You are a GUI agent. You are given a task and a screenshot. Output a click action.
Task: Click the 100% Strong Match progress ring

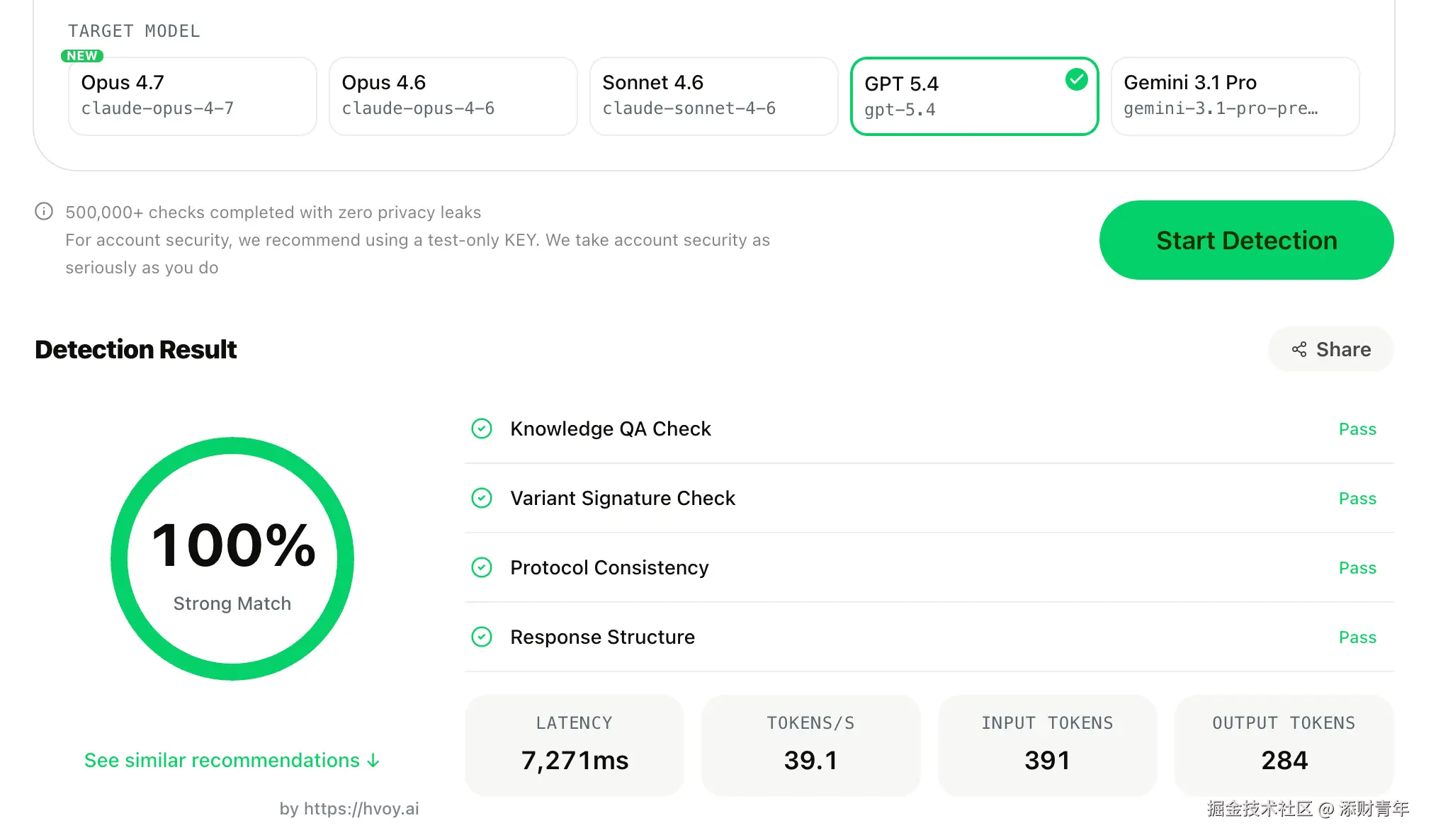click(x=232, y=558)
